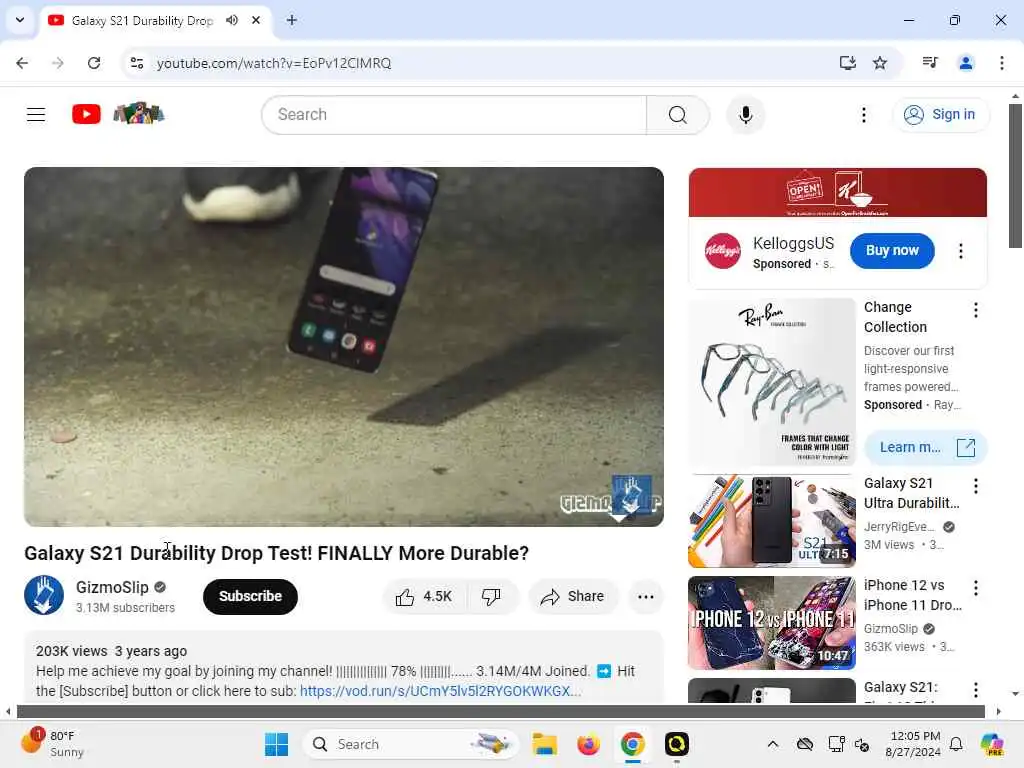1024x768 pixels.
Task: Open iPhone 12 vs iPhone 11 thumbnail
Action: pyautogui.click(x=771, y=623)
